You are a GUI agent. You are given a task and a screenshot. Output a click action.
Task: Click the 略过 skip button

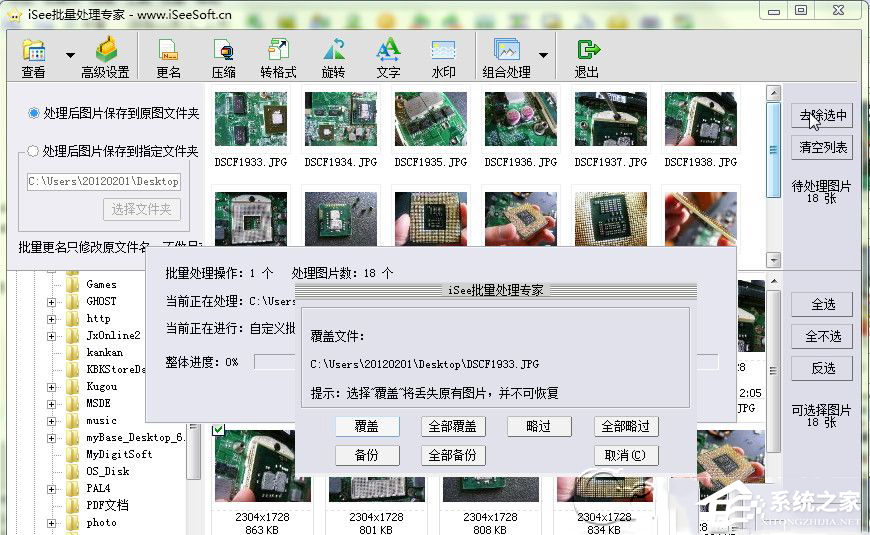point(539,426)
